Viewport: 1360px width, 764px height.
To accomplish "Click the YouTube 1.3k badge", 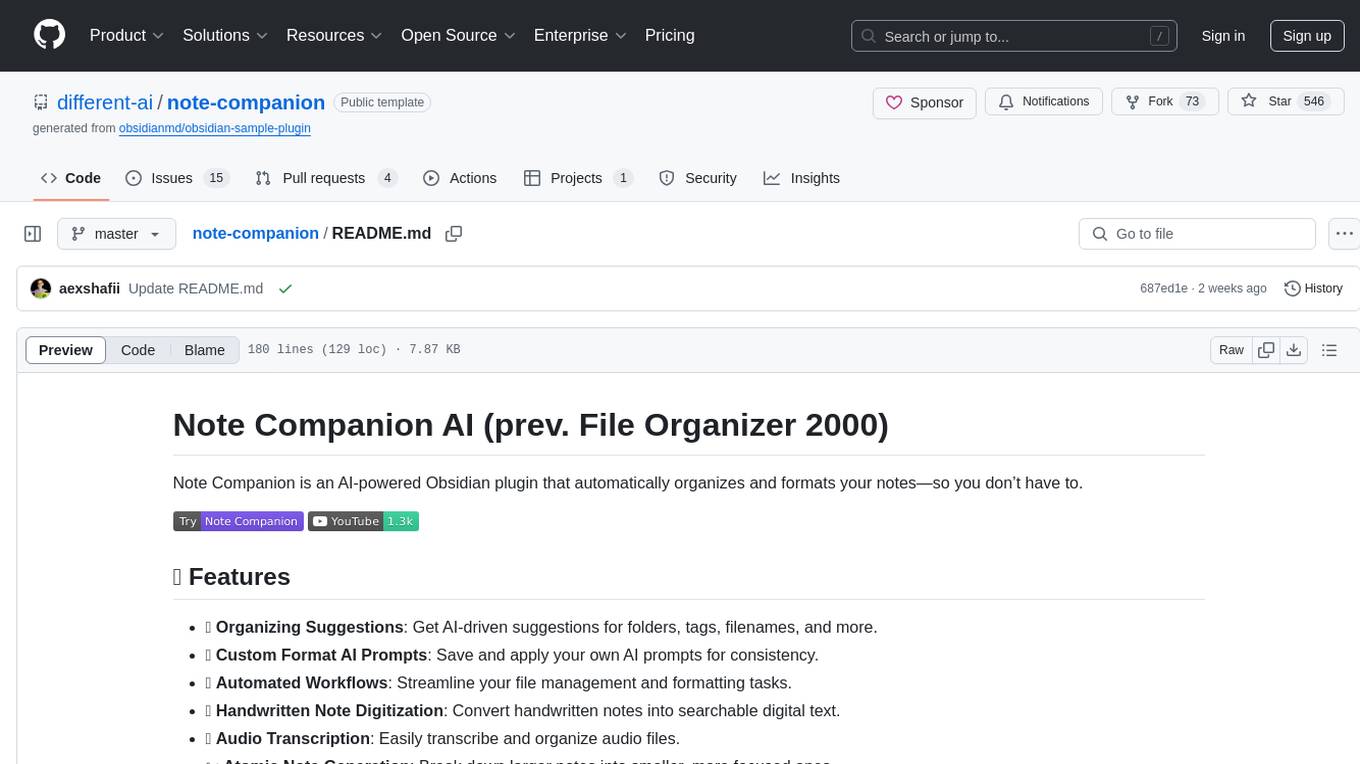I will click(x=363, y=521).
